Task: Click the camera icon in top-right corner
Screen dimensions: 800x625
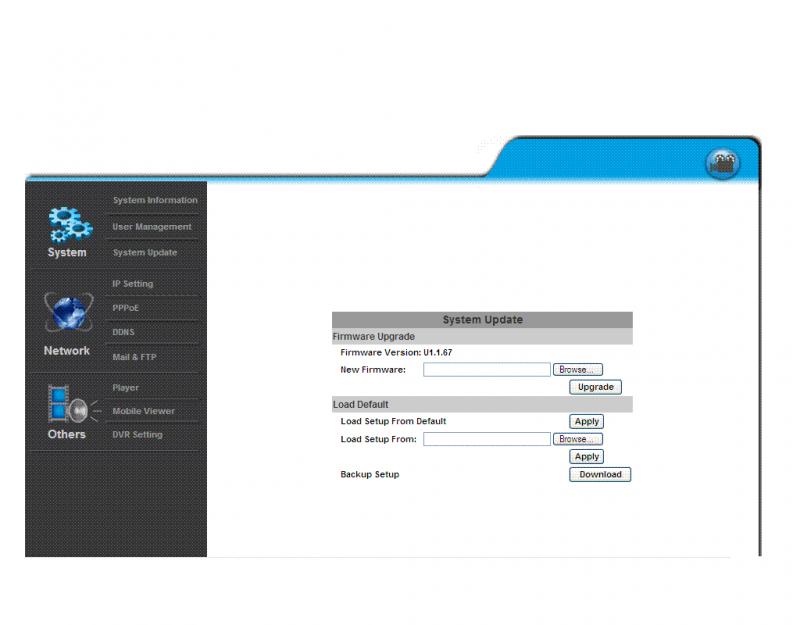Action: [723, 163]
